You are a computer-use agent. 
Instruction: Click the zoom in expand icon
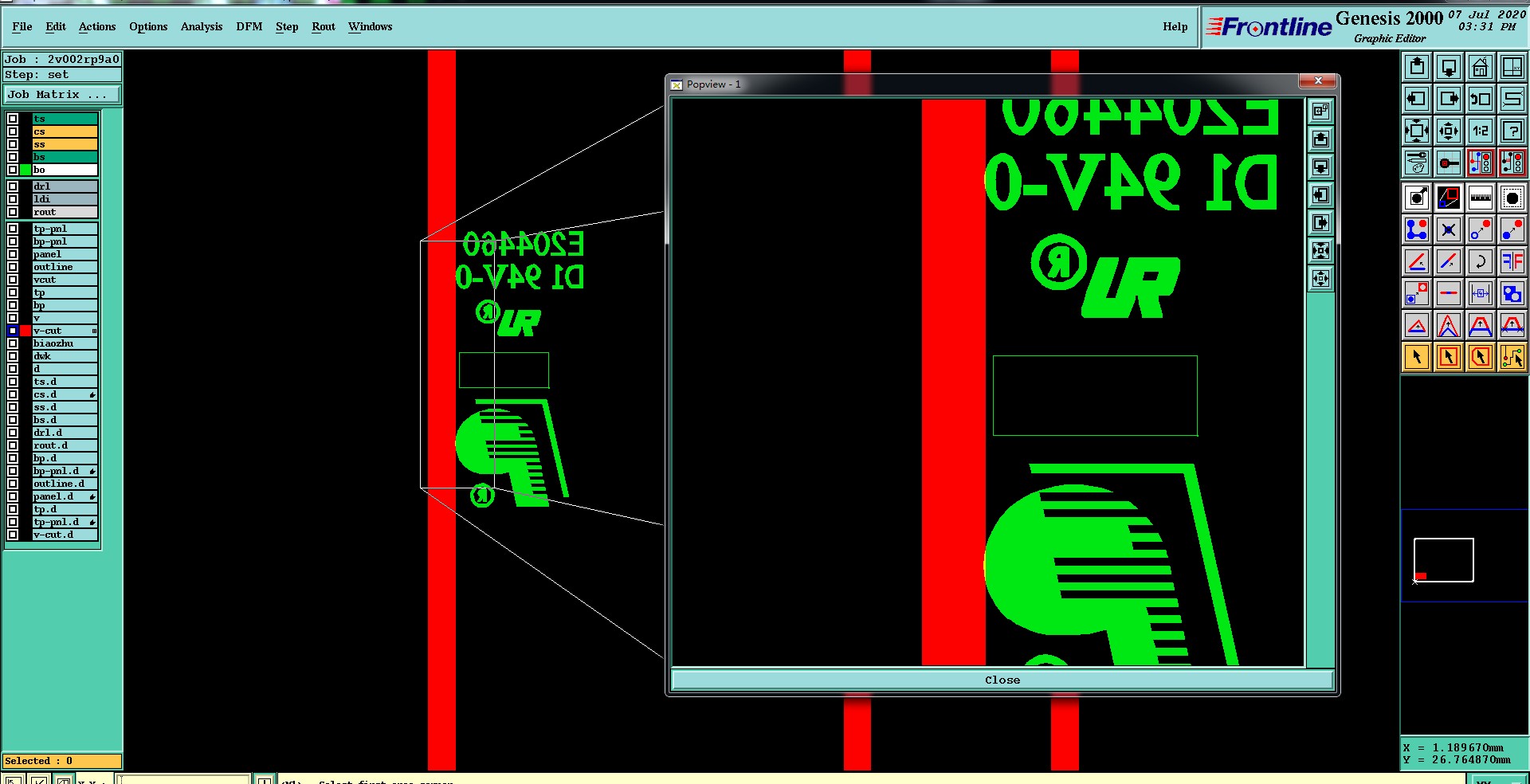pos(1417,131)
